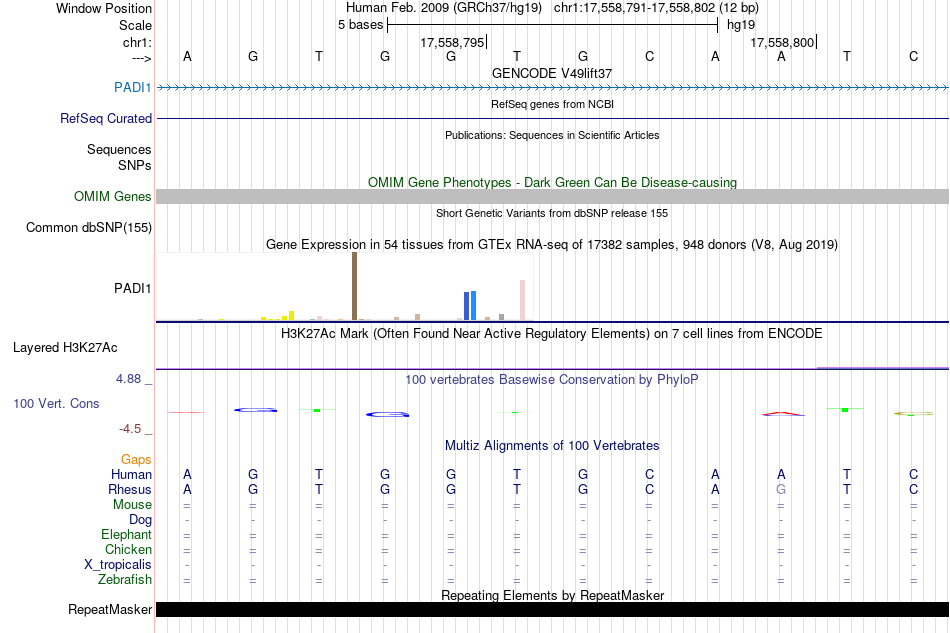
Task: Click the SNPs track label
Action: coord(135,165)
